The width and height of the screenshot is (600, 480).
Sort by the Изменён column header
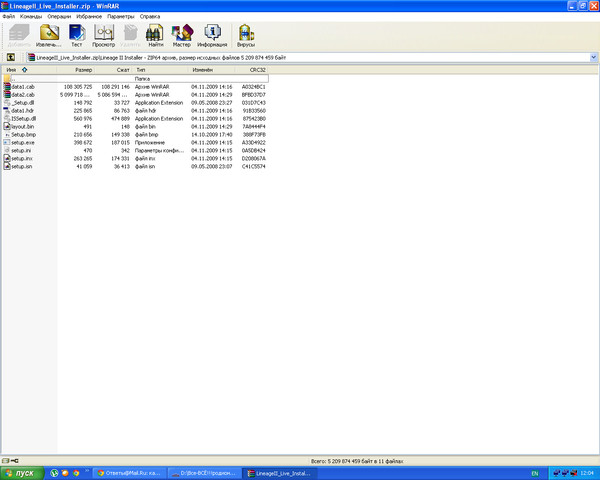[212, 70]
